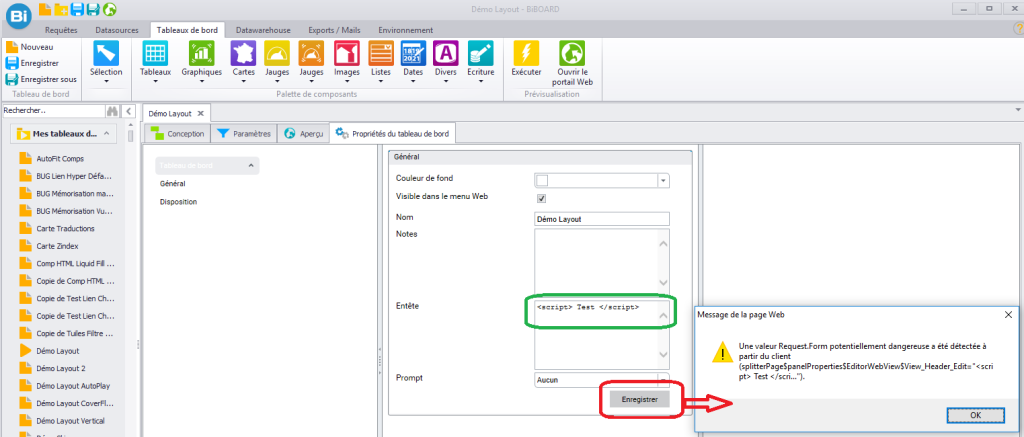Click the new file icon in quick access toolbar
This screenshot has width=1024, height=437.
[44, 9]
